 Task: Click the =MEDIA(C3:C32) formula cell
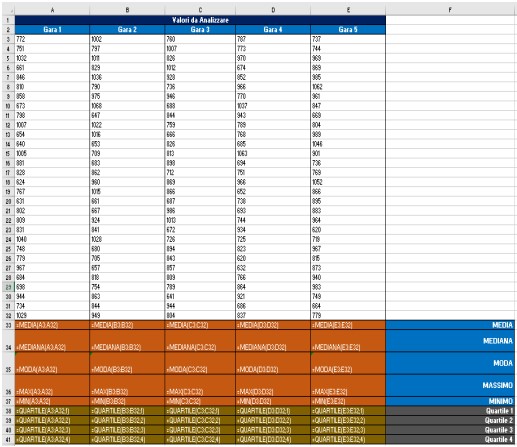point(200,325)
